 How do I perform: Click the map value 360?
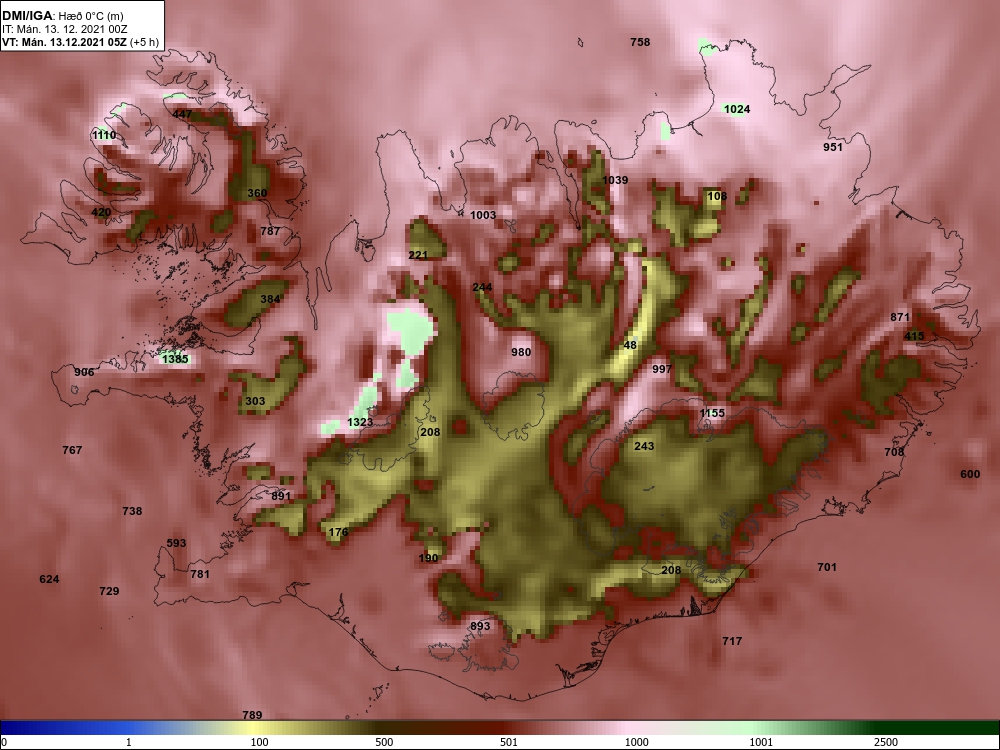(257, 193)
